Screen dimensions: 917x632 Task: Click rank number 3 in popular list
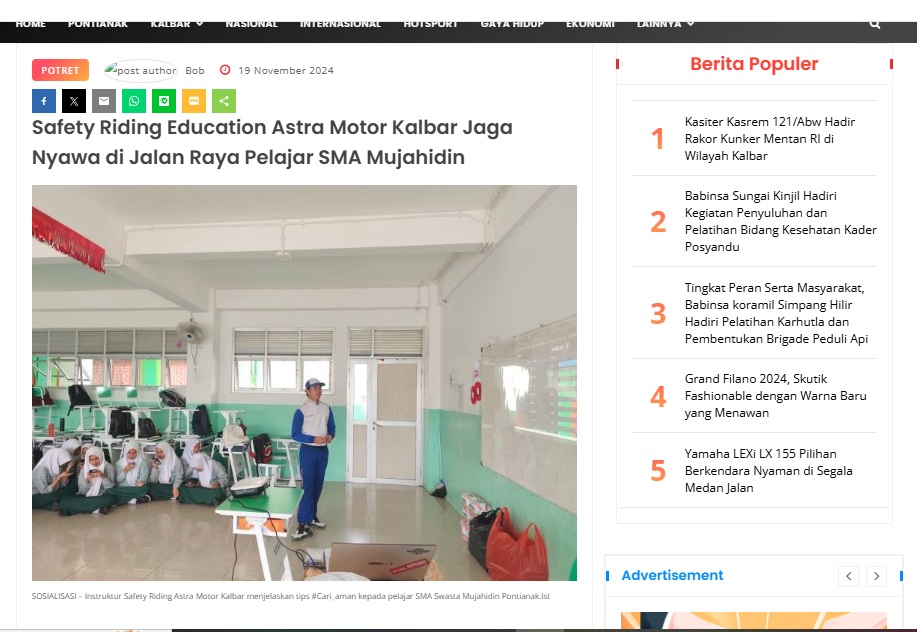click(658, 313)
